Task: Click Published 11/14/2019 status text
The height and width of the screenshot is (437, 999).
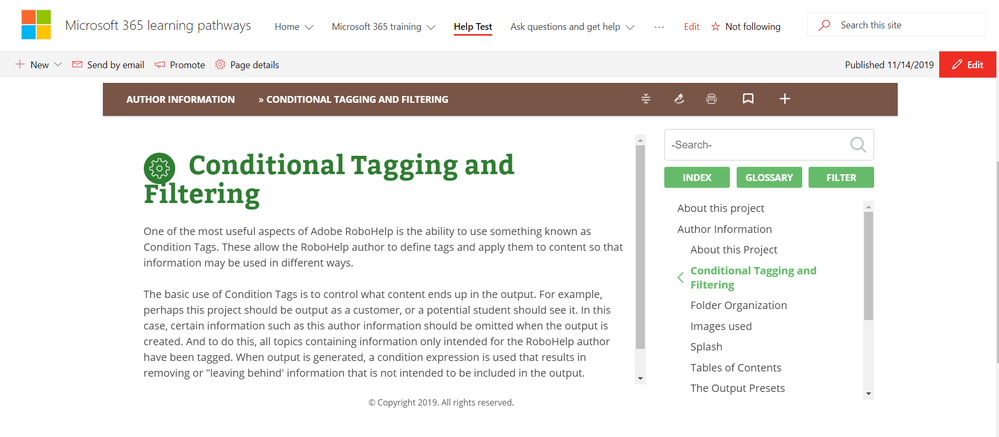Action: pyautogui.click(x=888, y=65)
